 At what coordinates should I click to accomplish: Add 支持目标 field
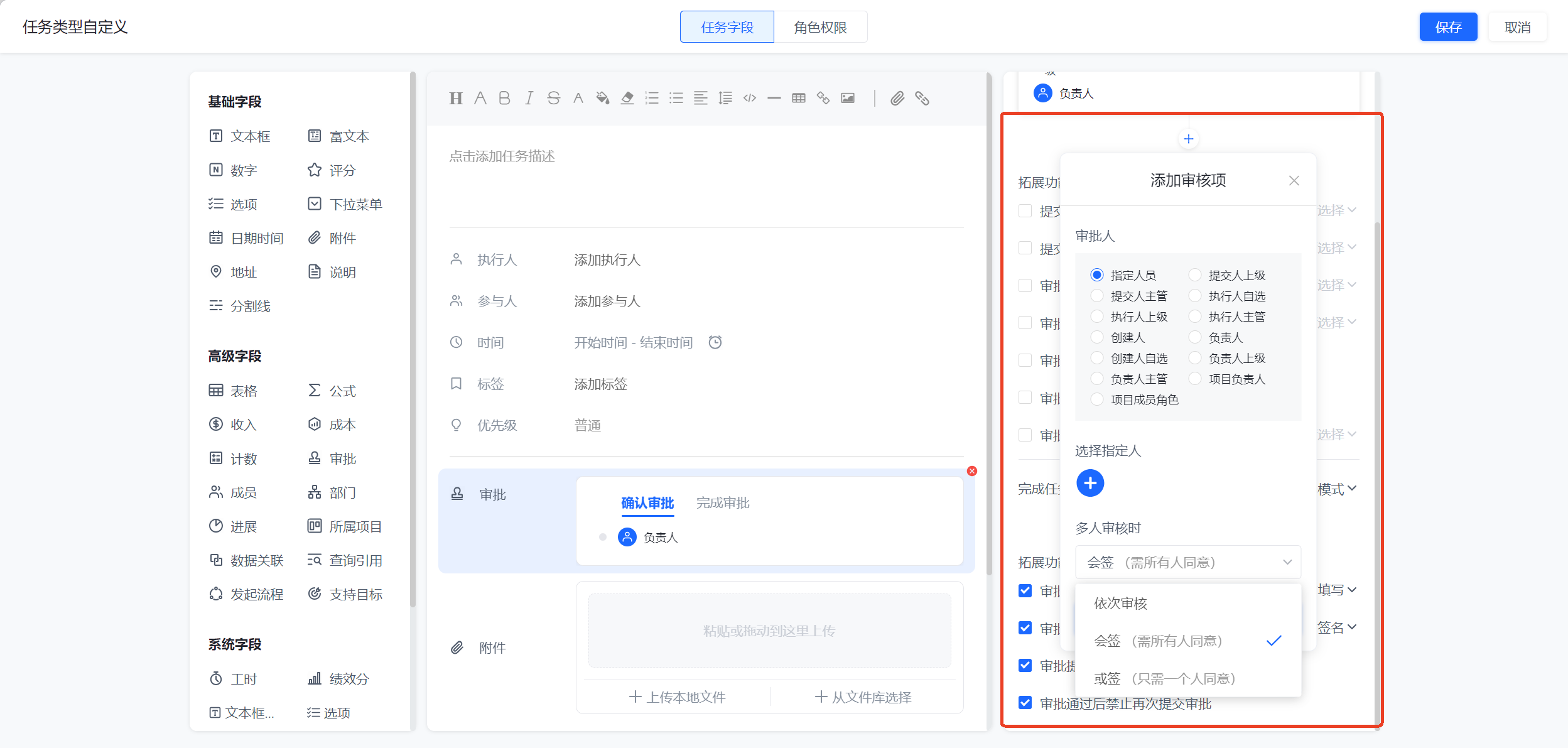pyautogui.click(x=345, y=594)
